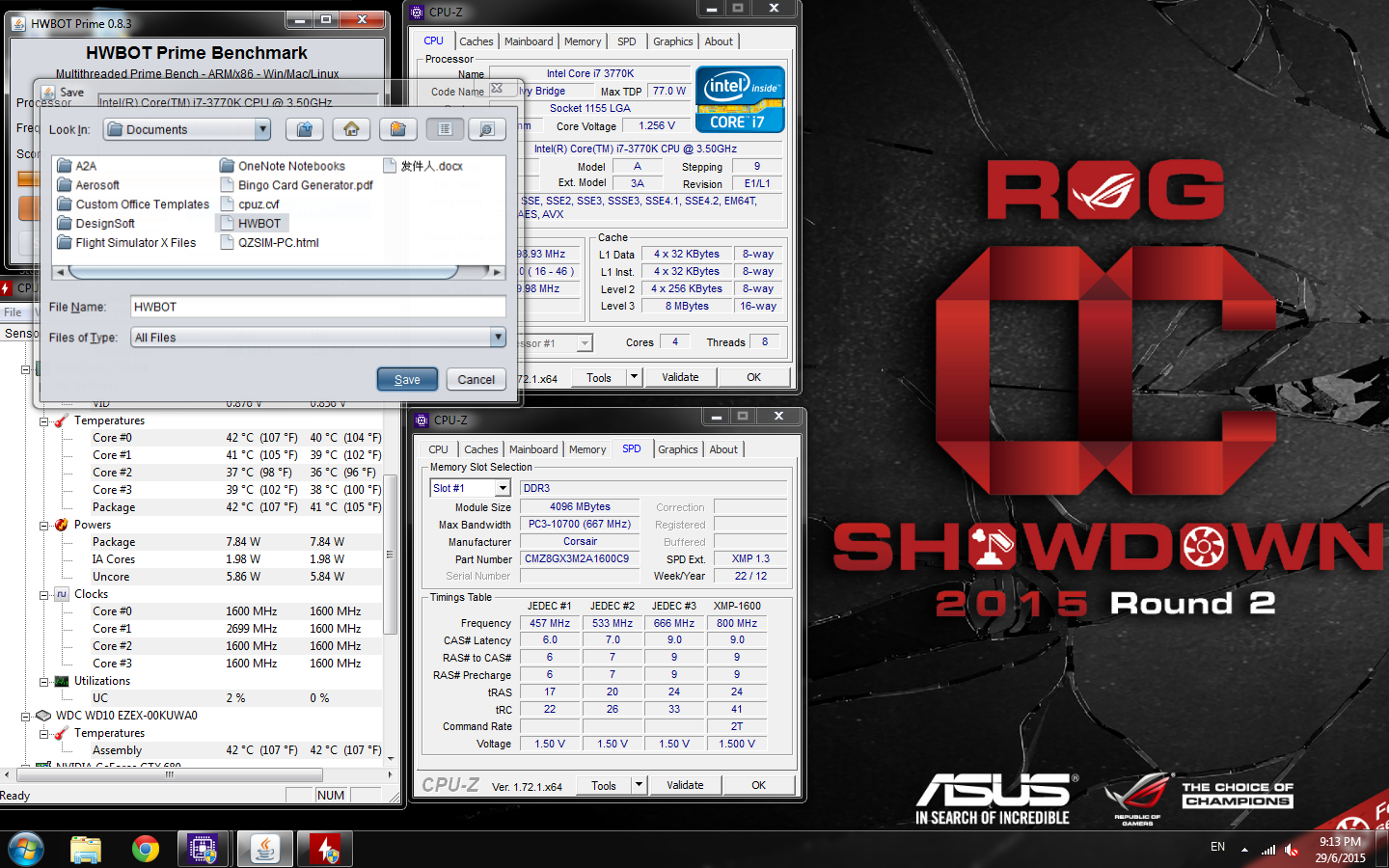Switch to CPU-Z via taskbar icon
The image size is (1389, 868).
[x=203, y=849]
